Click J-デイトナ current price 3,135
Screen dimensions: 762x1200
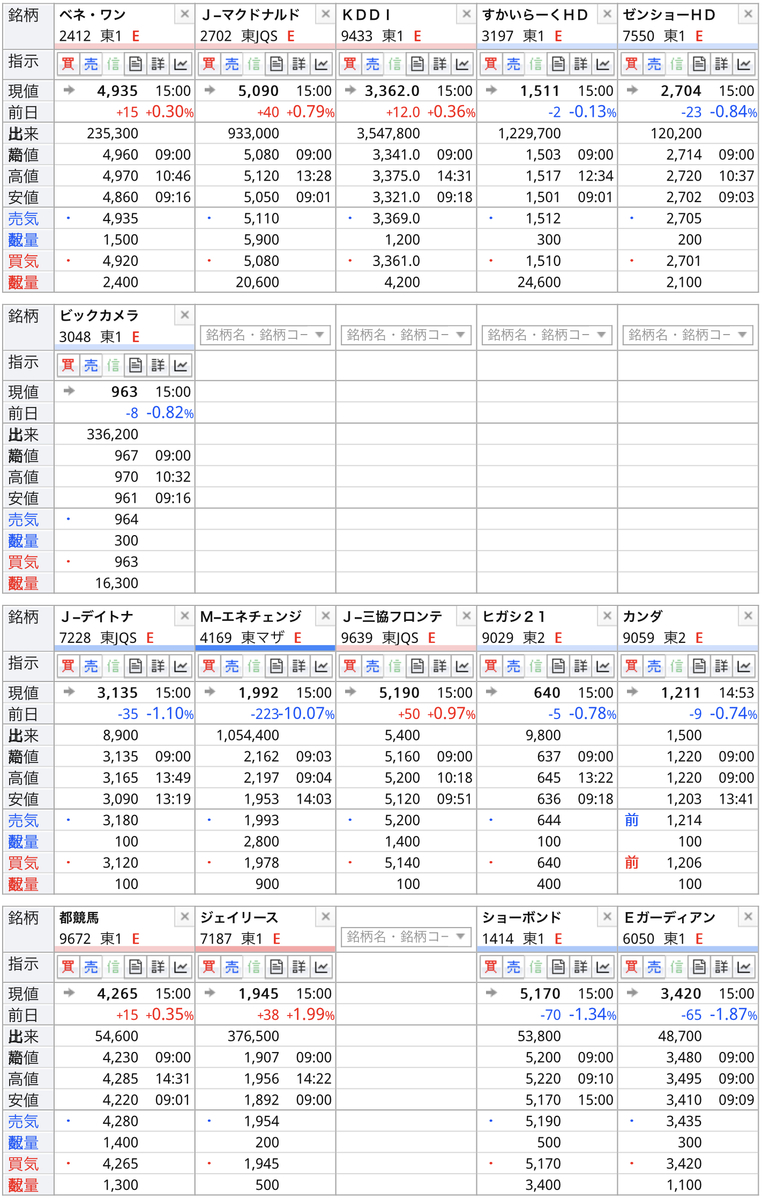[x=117, y=692]
